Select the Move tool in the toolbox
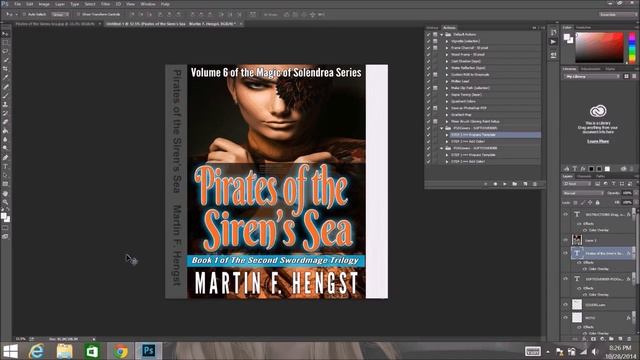The height and width of the screenshot is (360, 640). click(x=5, y=34)
